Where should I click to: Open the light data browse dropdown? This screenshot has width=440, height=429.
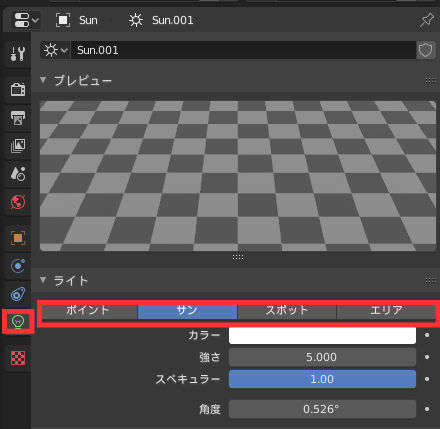[55, 50]
